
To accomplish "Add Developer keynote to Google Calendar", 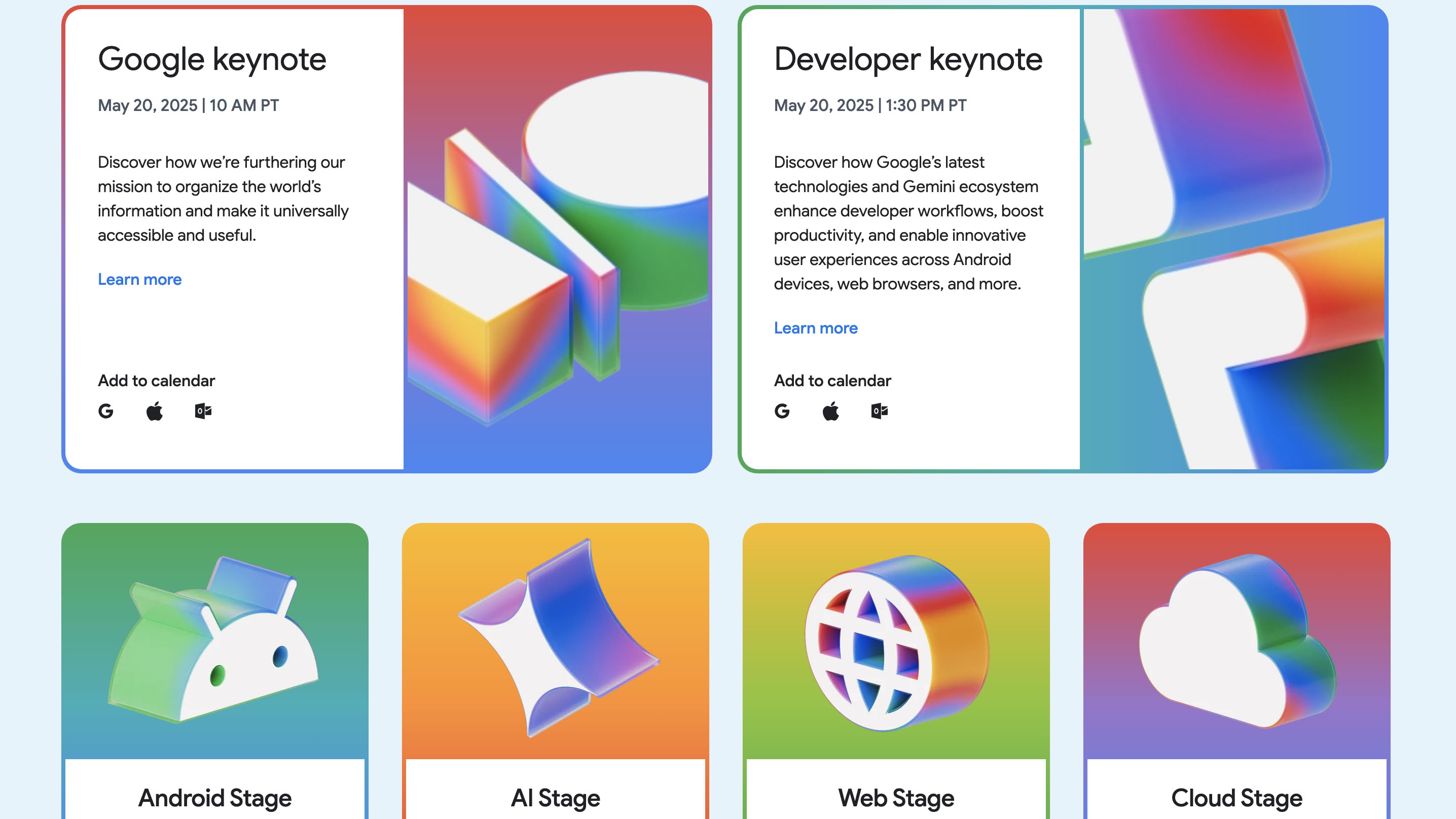I will (782, 411).
